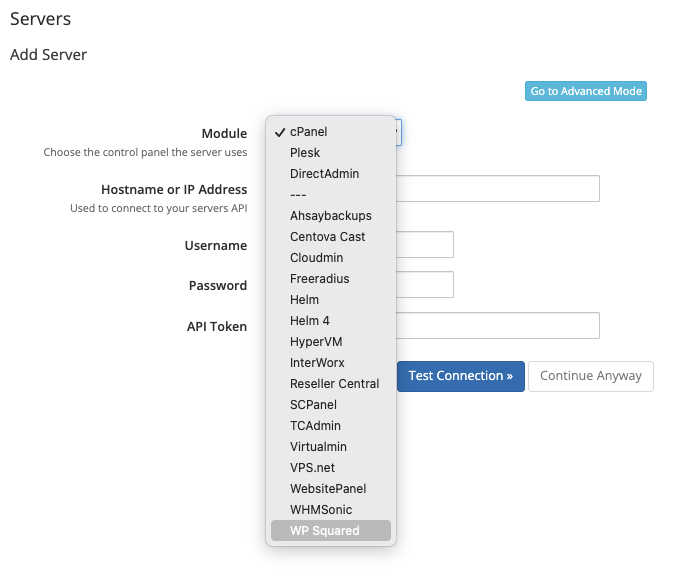
Task: Pick Reseller Central from the list
Action: (x=330, y=384)
